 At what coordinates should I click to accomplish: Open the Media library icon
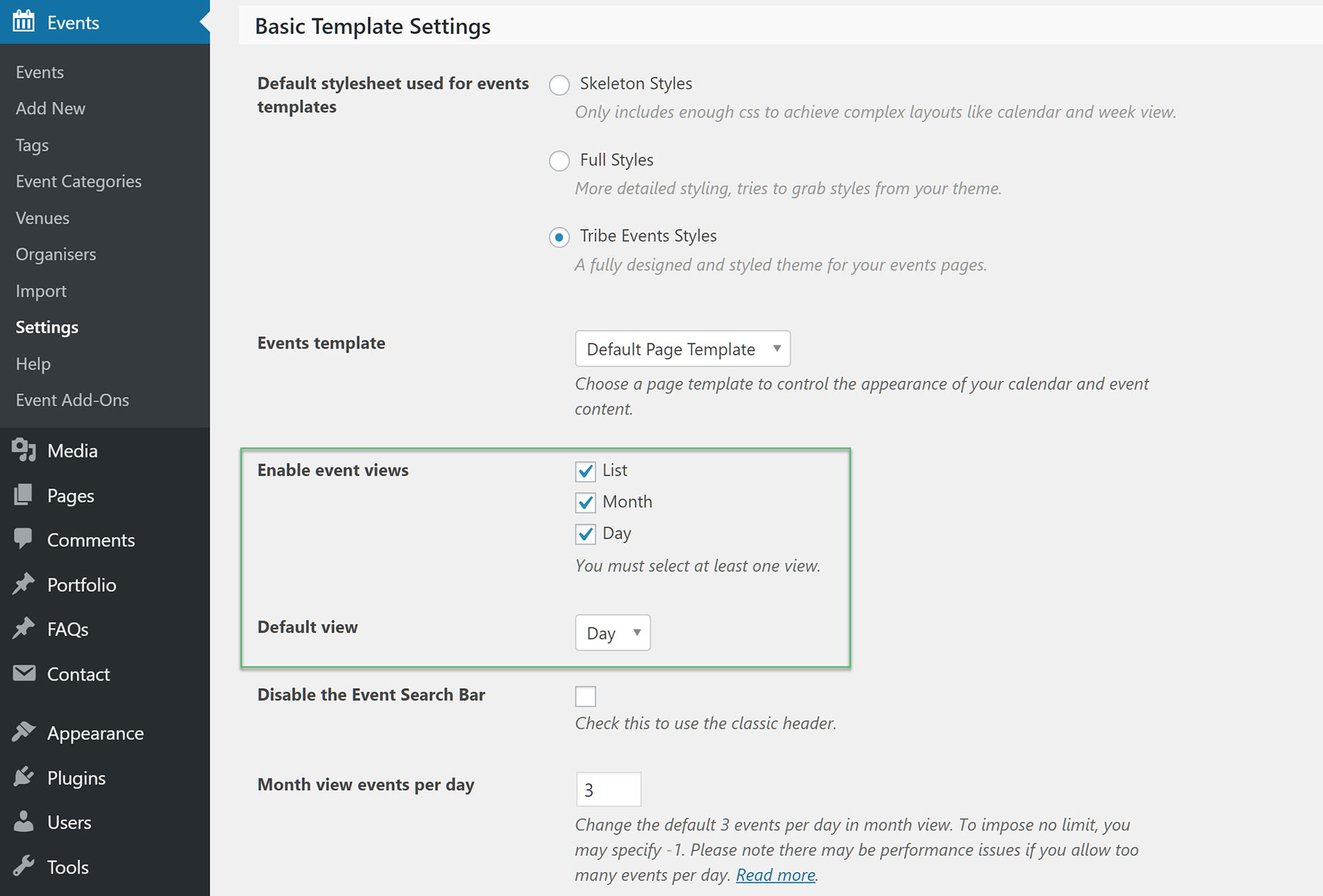tap(24, 450)
